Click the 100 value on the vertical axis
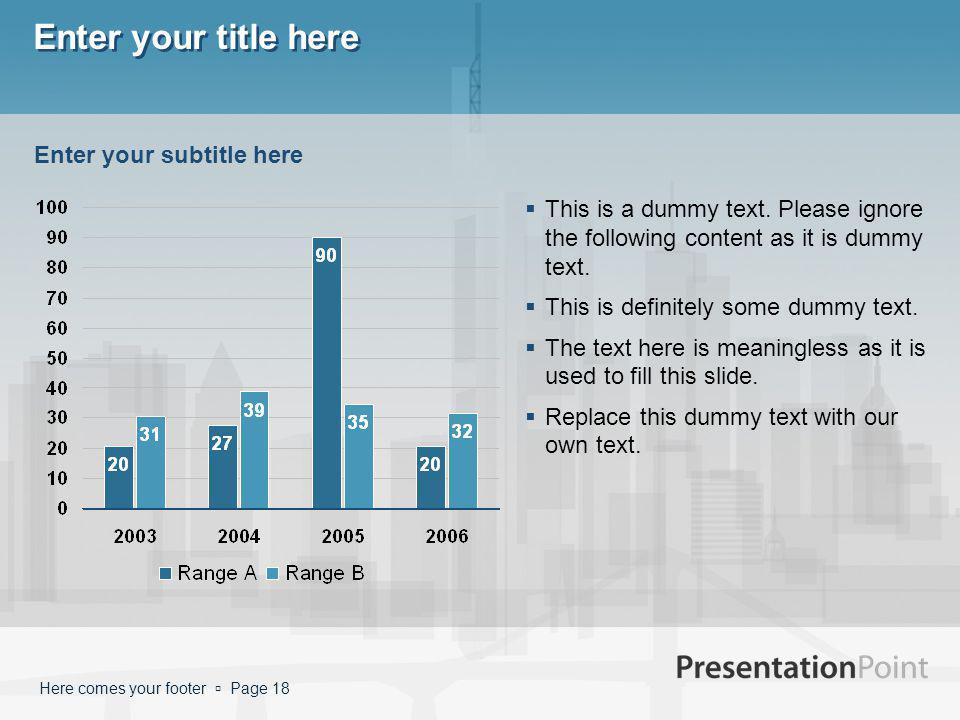 [52, 208]
